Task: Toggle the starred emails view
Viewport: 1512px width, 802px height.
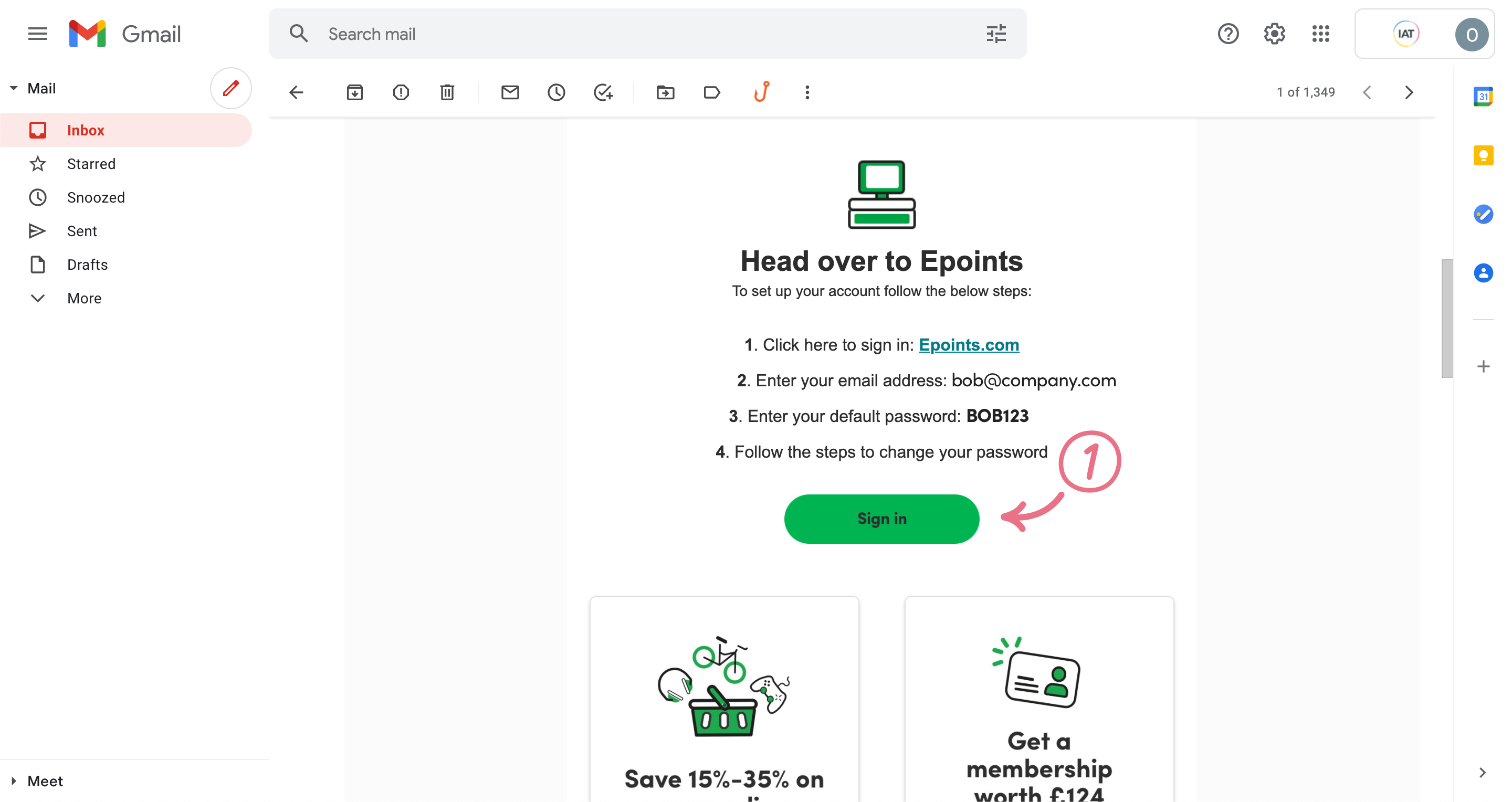Action: click(91, 163)
